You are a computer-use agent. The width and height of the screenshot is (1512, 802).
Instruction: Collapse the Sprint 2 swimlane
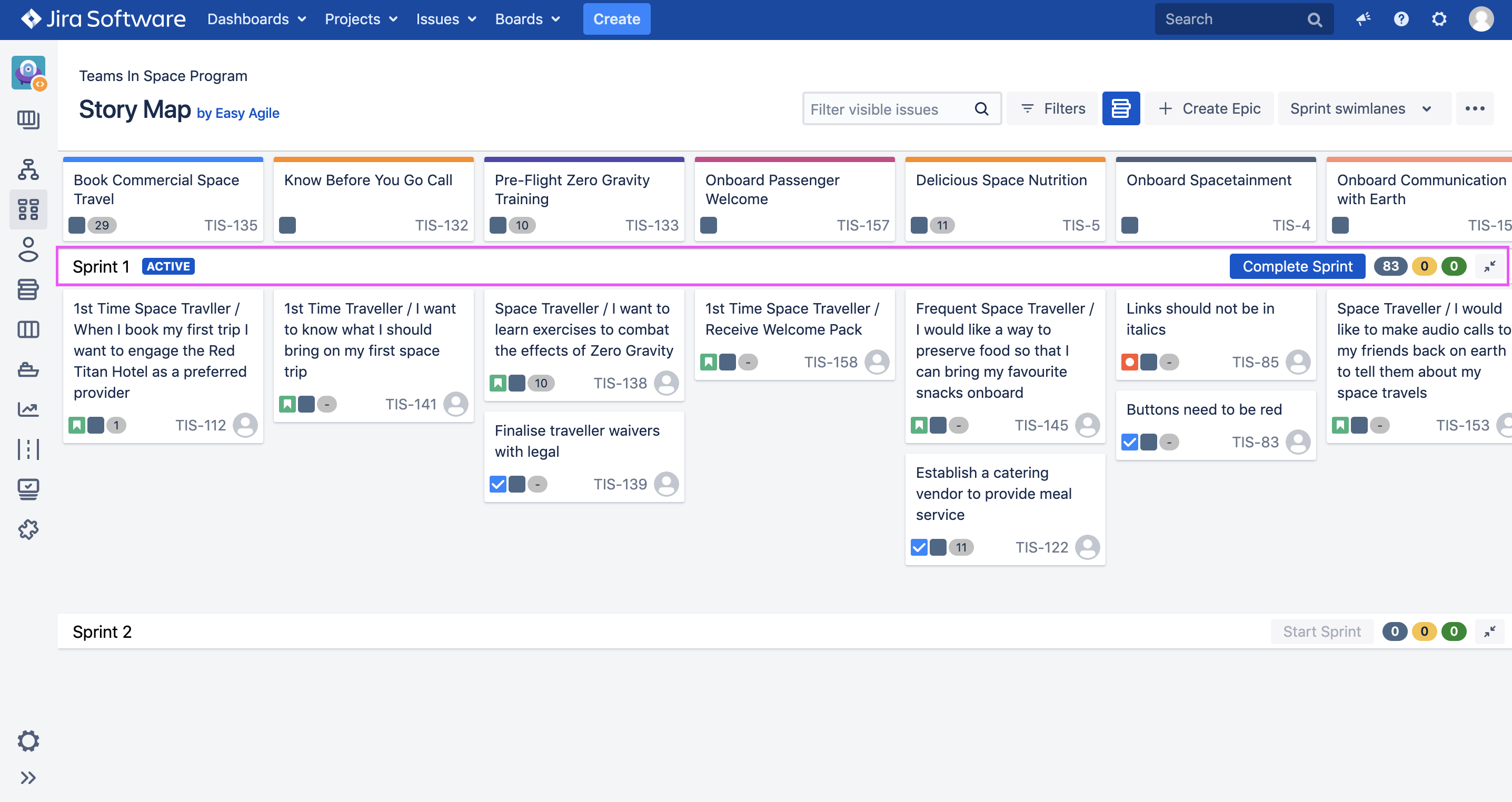(x=1489, y=632)
